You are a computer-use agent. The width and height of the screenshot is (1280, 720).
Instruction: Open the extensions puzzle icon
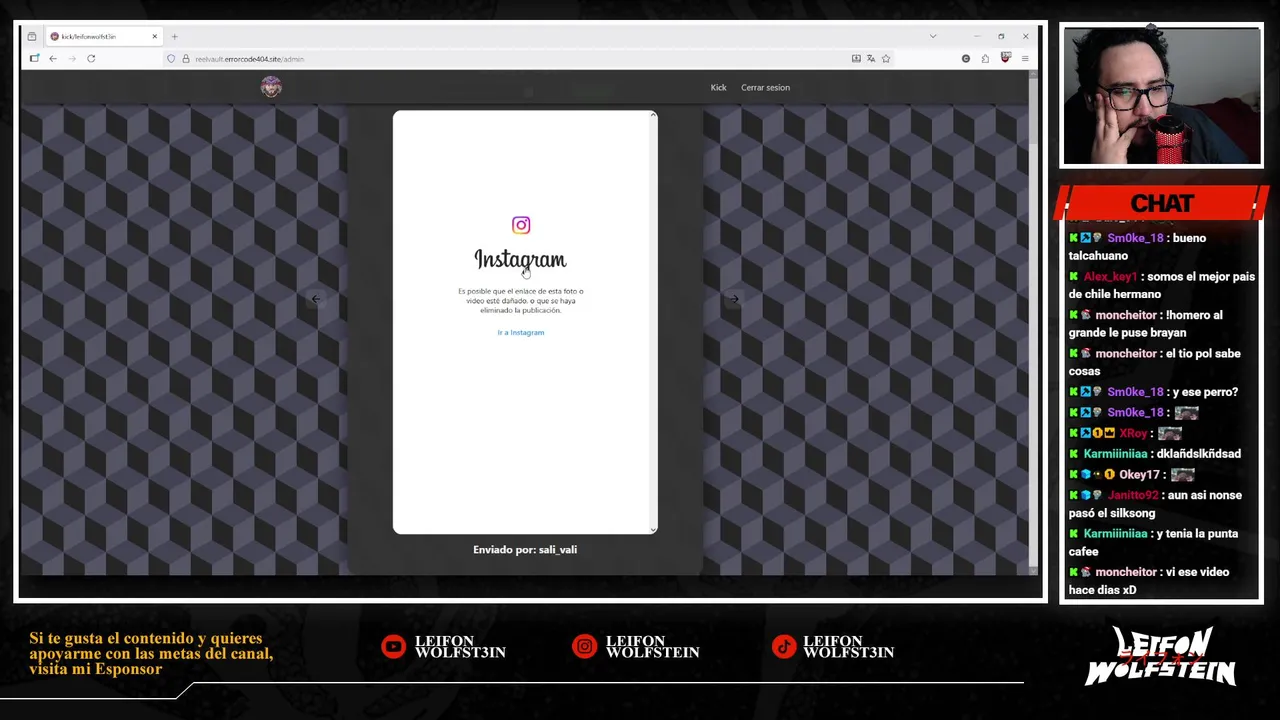(985, 59)
